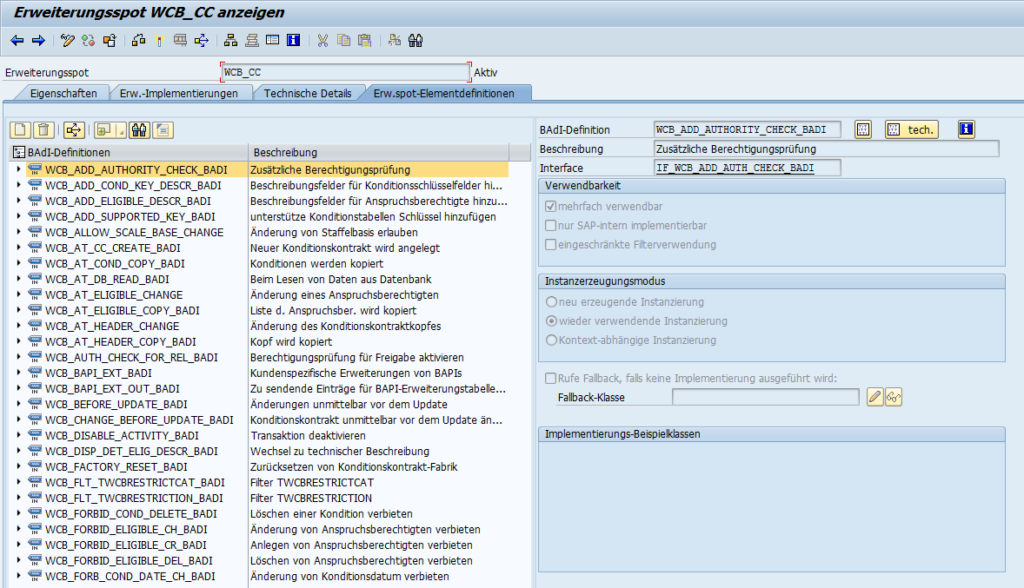Click the binoculars search icon in the top toolbar
1024x588 pixels.
[x=416, y=41]
